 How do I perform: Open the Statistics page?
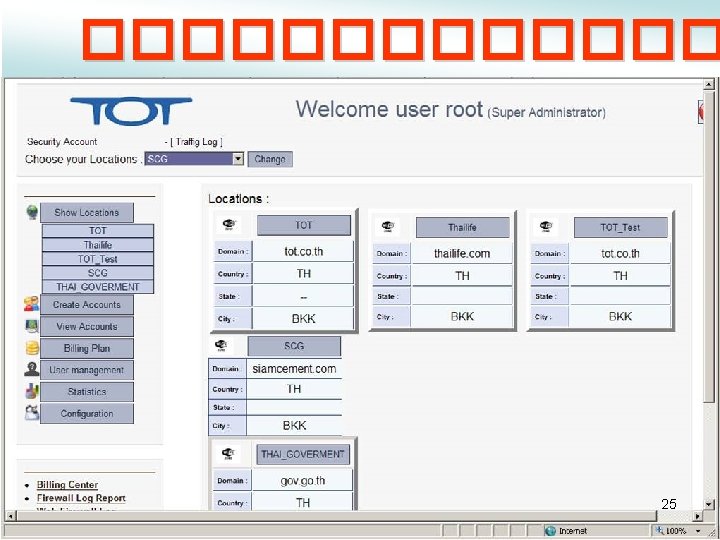point(87,392)
